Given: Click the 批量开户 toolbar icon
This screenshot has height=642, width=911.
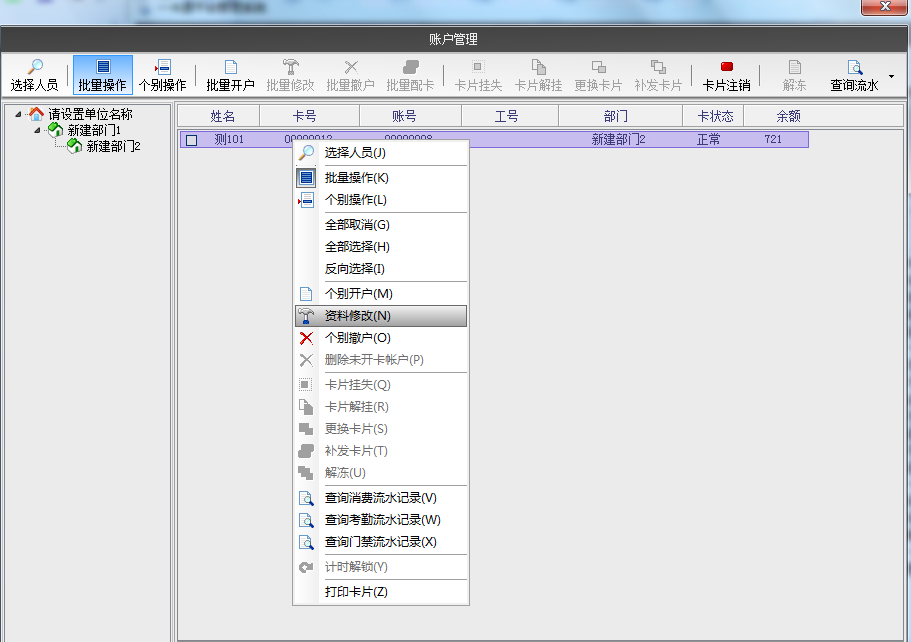Looking at the screenshot, I should 230,67.
